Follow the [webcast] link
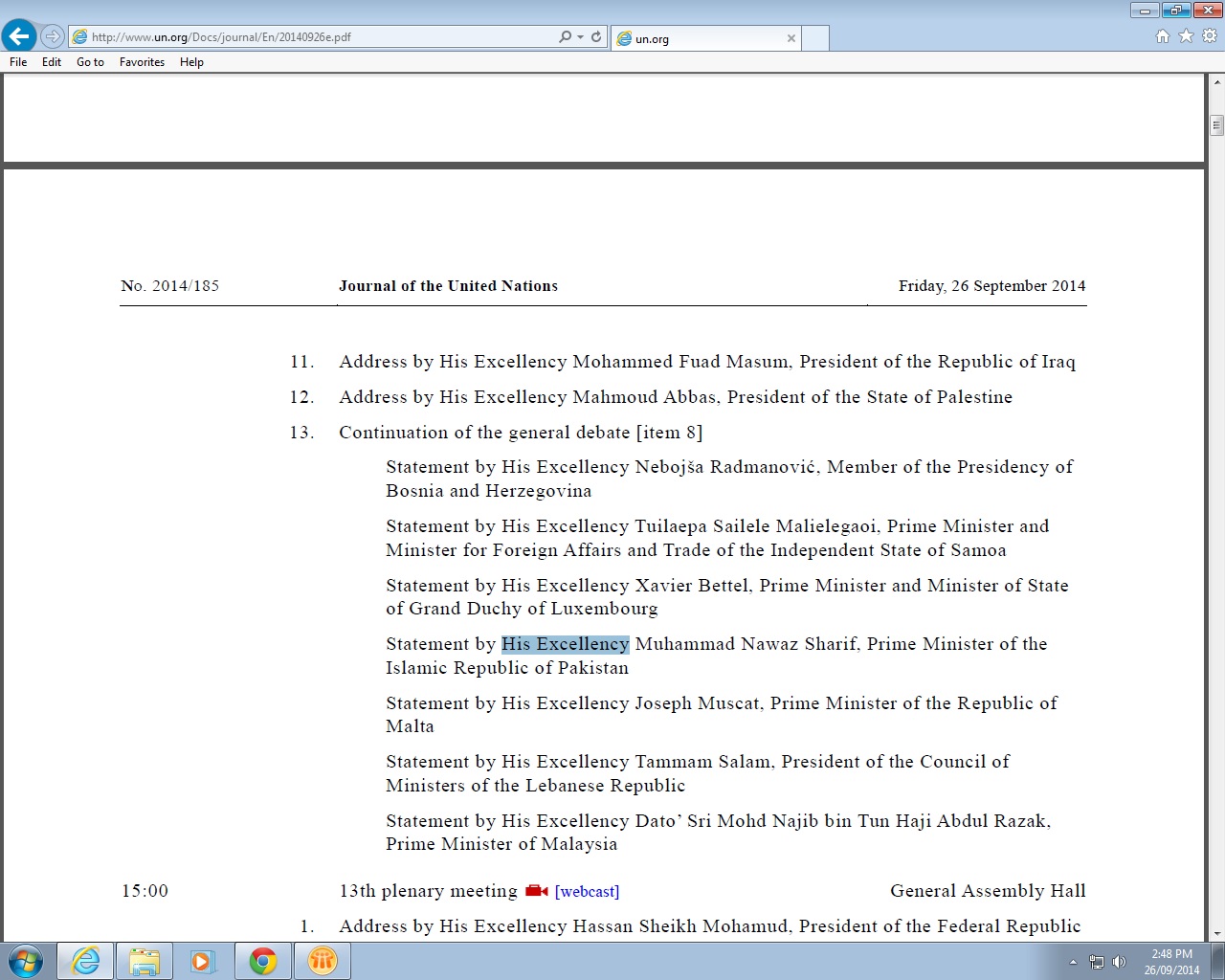This screenshot has width=1225, height=980. tap(587, 891)
